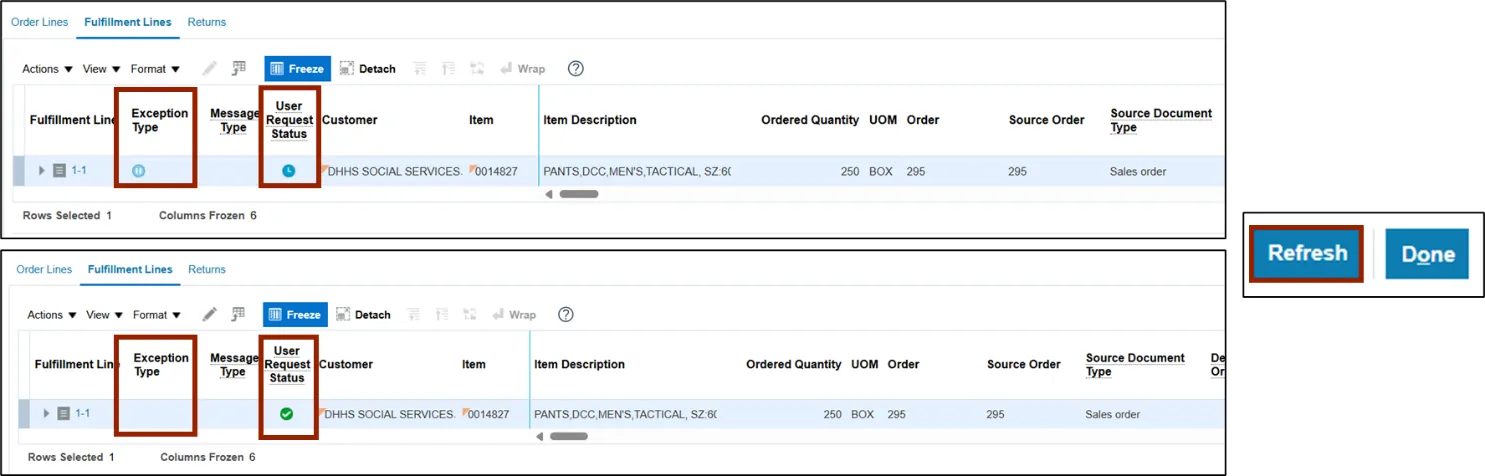Click quantity 250 cell in bottom panel
This screenshot has width=1485, height=476.
coord(832,414)
